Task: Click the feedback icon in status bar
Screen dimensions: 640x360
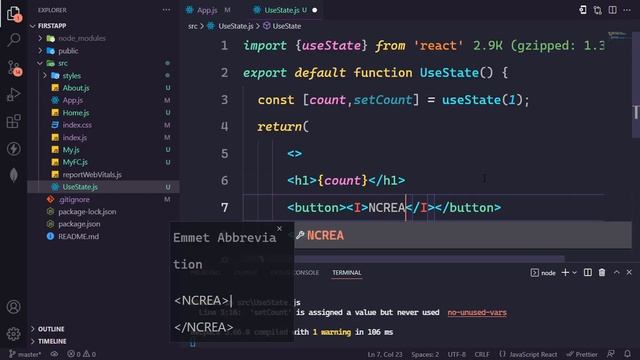Action: coord(611,354)
